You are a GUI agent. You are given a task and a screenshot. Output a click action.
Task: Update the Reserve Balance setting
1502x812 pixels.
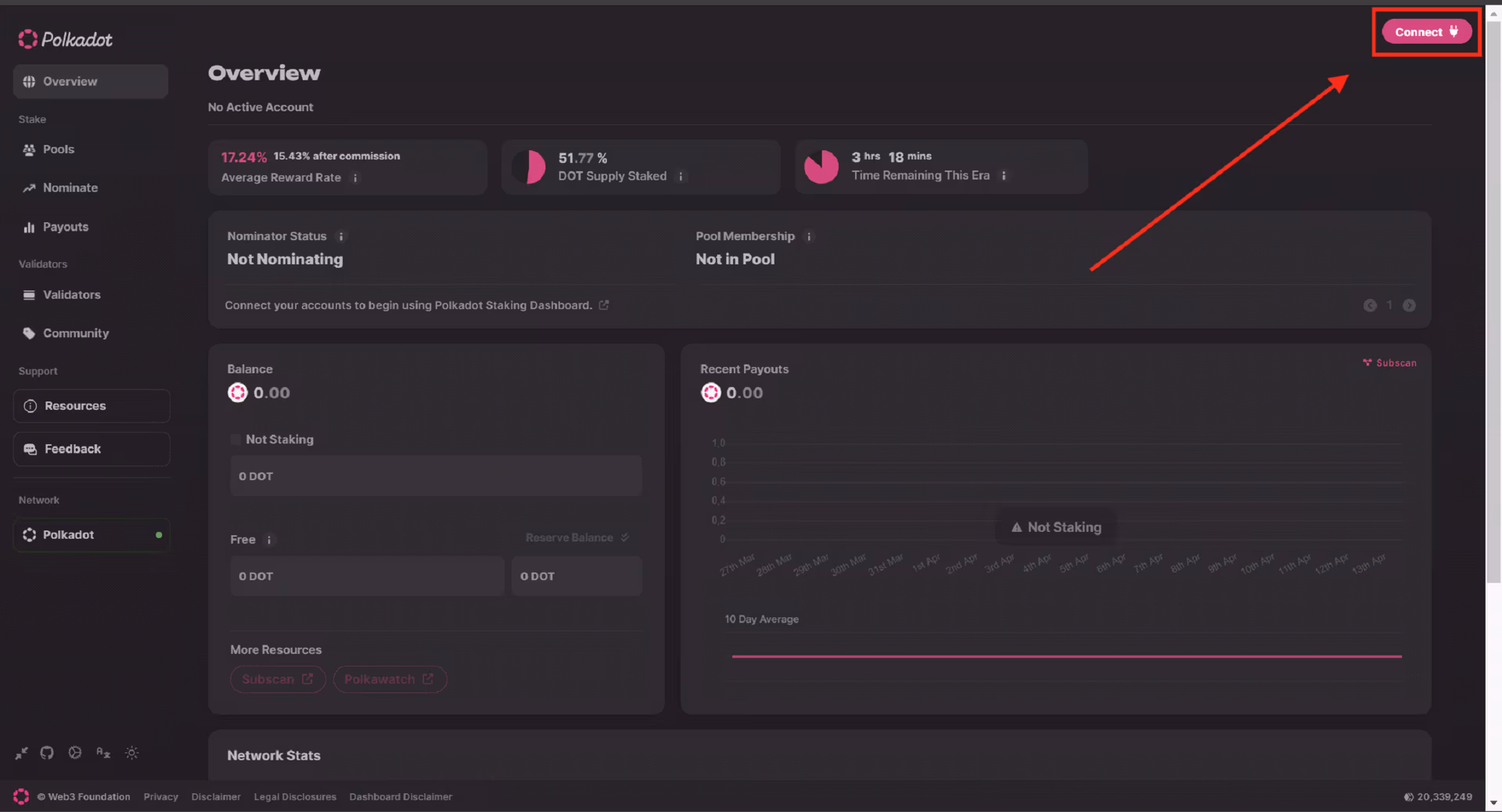point(577,538)
